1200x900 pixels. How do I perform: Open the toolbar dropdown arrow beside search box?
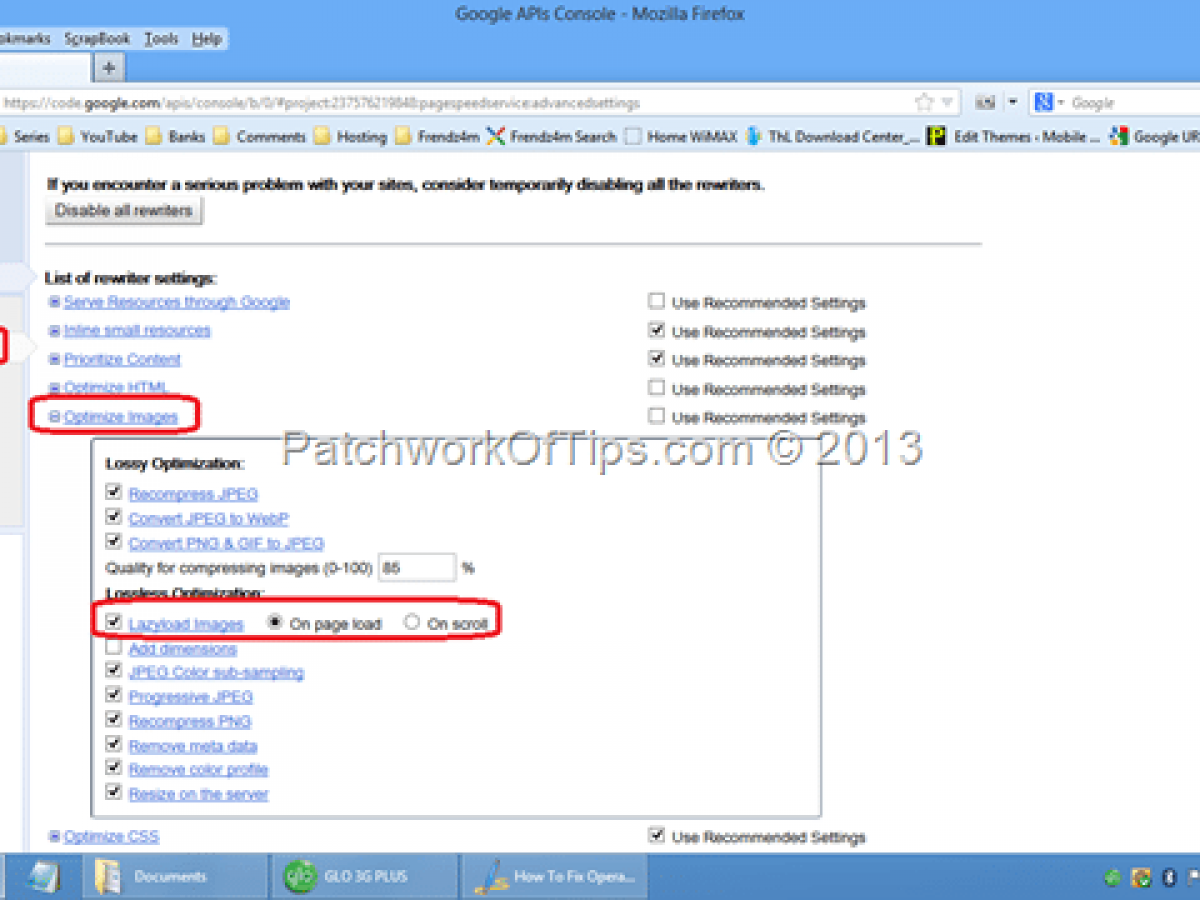1012,102
